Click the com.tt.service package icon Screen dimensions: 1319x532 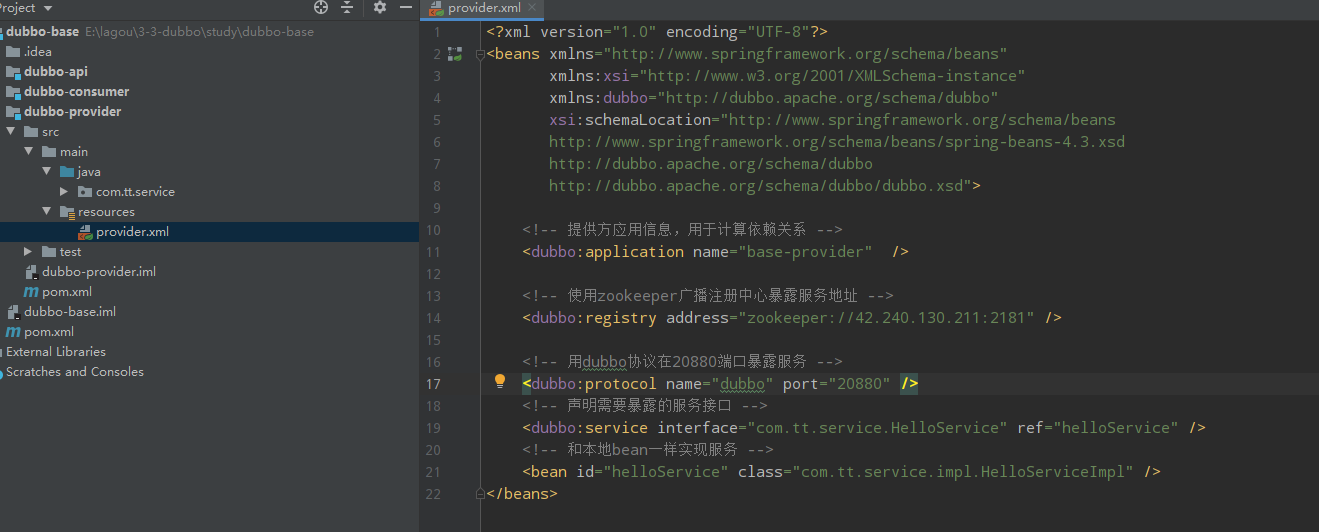[x=85, y=192]
